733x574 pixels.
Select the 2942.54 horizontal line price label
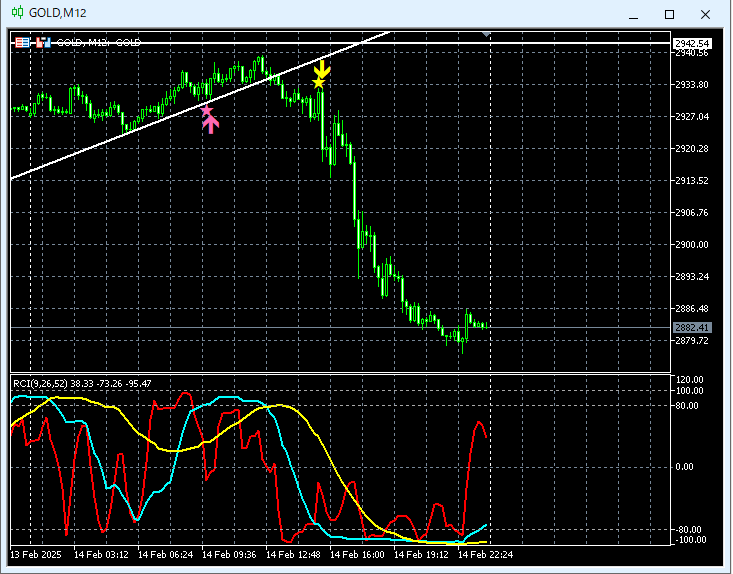[x=692, y=43]
